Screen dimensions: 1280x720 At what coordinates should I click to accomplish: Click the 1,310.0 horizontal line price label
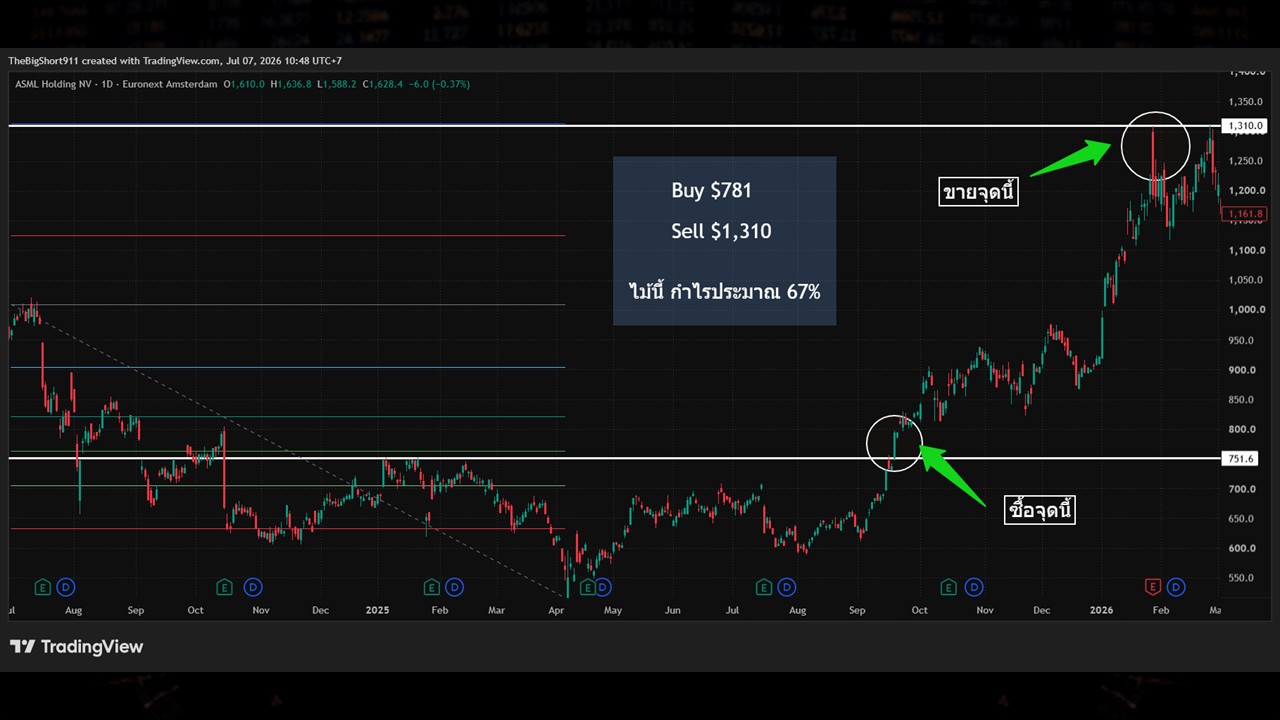[1246, 126]
